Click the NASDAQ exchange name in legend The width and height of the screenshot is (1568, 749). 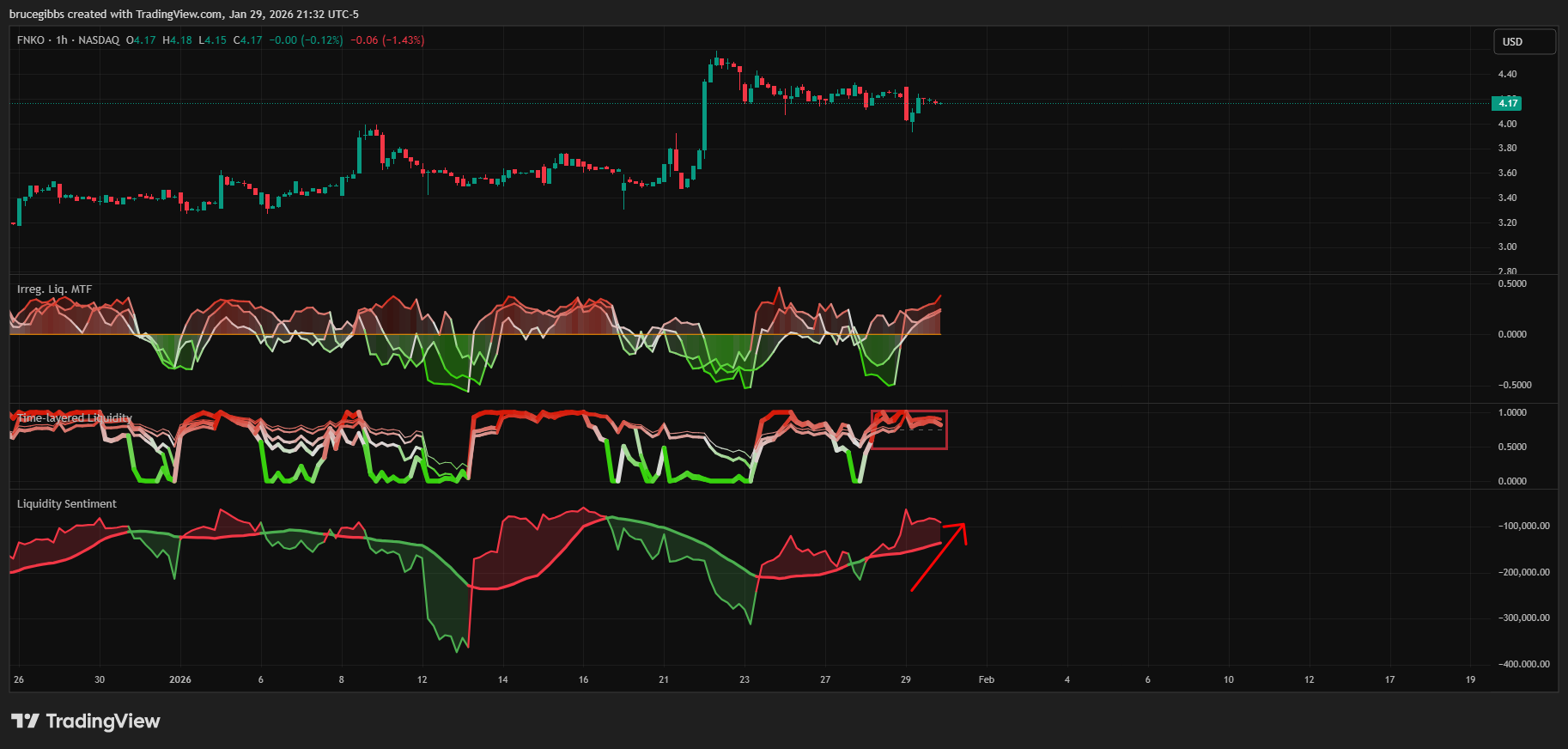99,40
